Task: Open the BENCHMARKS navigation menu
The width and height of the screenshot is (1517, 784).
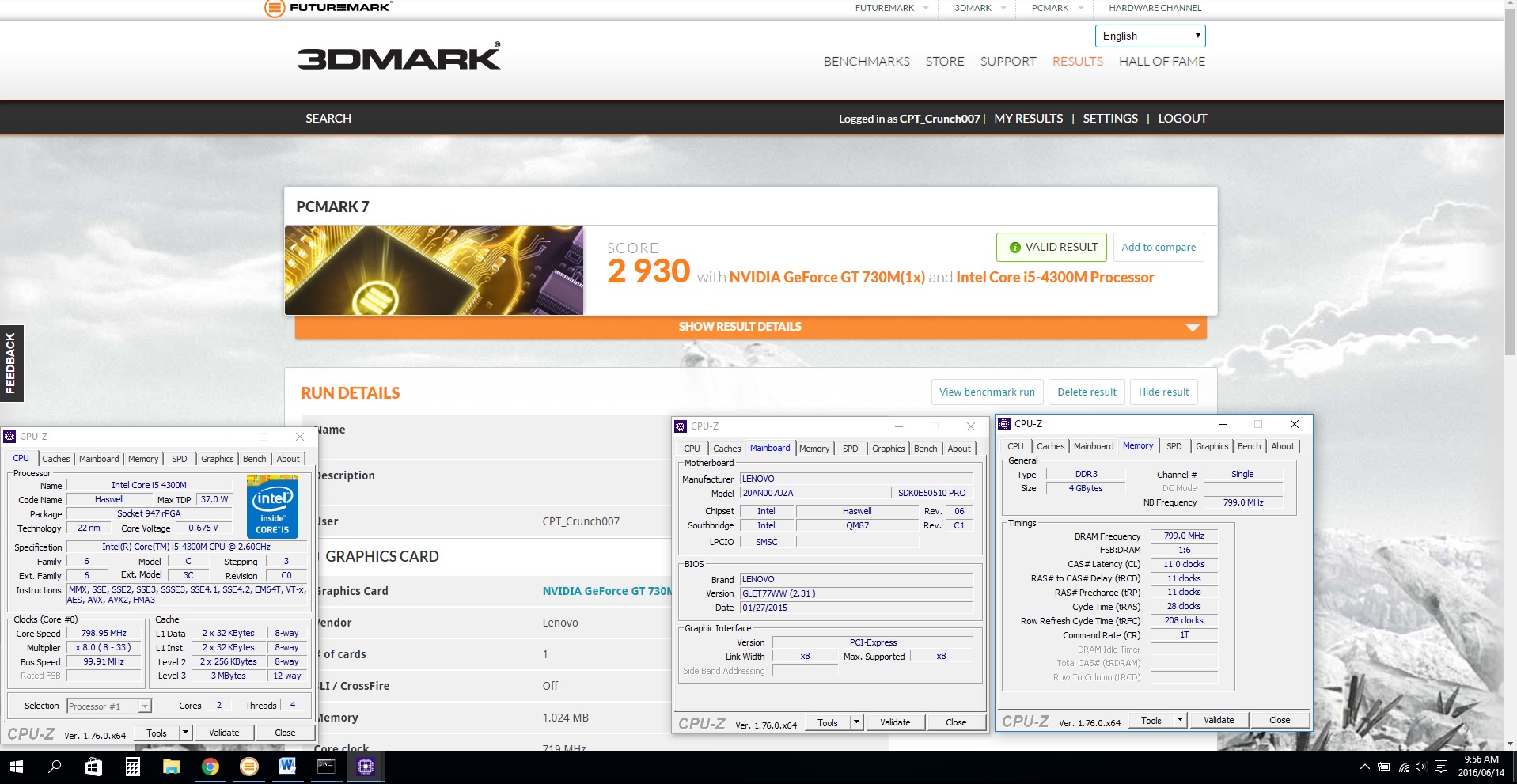Action: pos(867,62)
